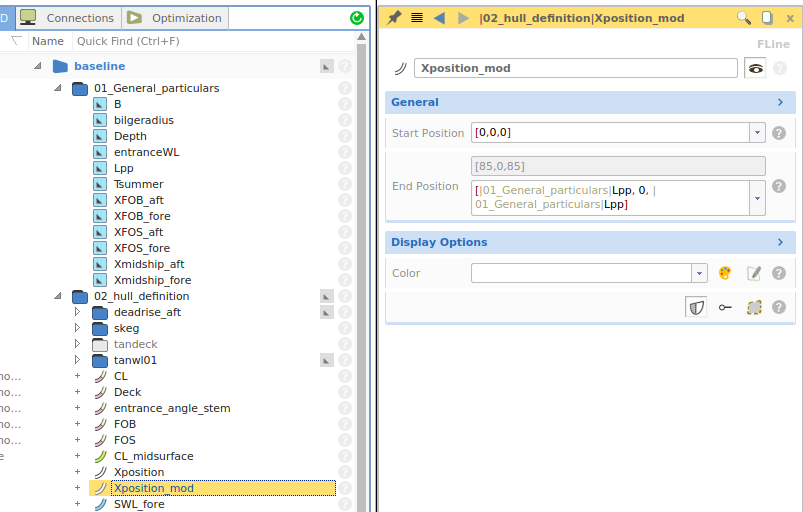The image size is (803, 512).
Task: Expand the tandeck folder
Action: click(x=77, y=344)
